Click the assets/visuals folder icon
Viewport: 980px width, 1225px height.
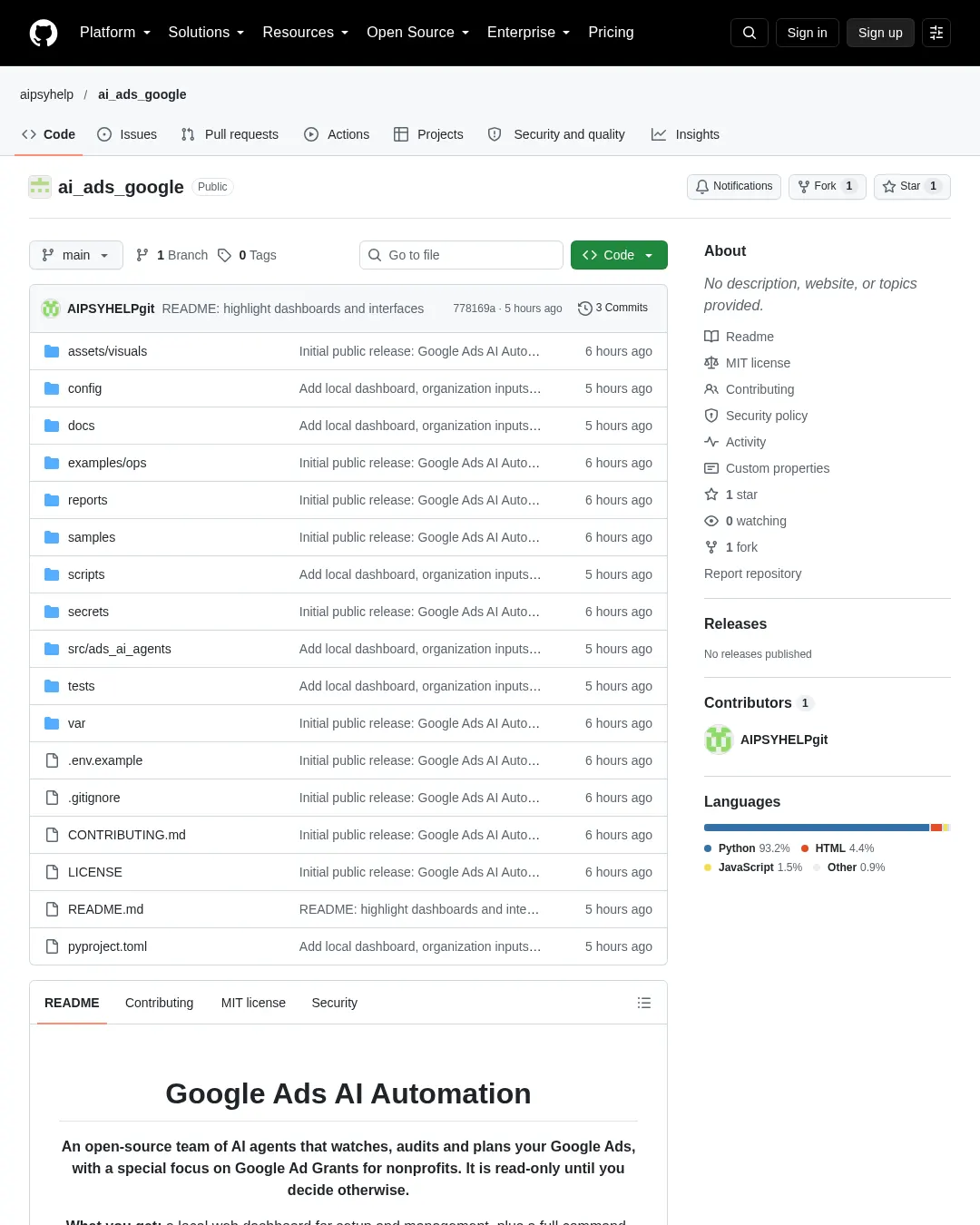[52, 351]
